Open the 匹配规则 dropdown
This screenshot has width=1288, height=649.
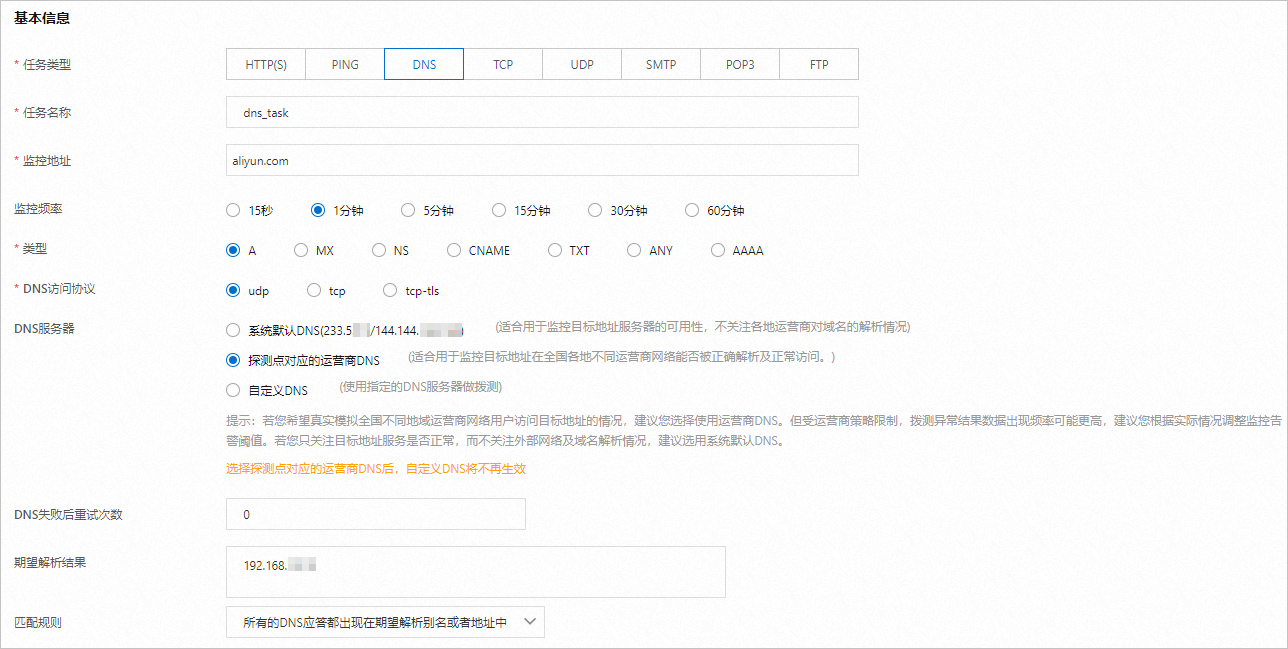point(385,622)
